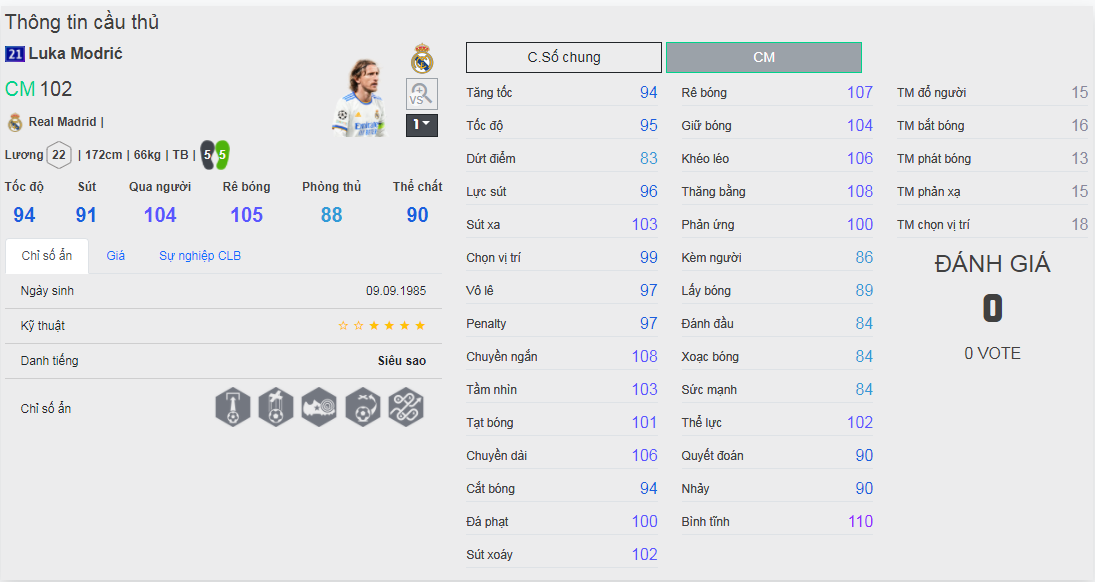Click the season 21 badge next to Luka Modrić
The image size is (1095, 582).
tap(15, 54)
